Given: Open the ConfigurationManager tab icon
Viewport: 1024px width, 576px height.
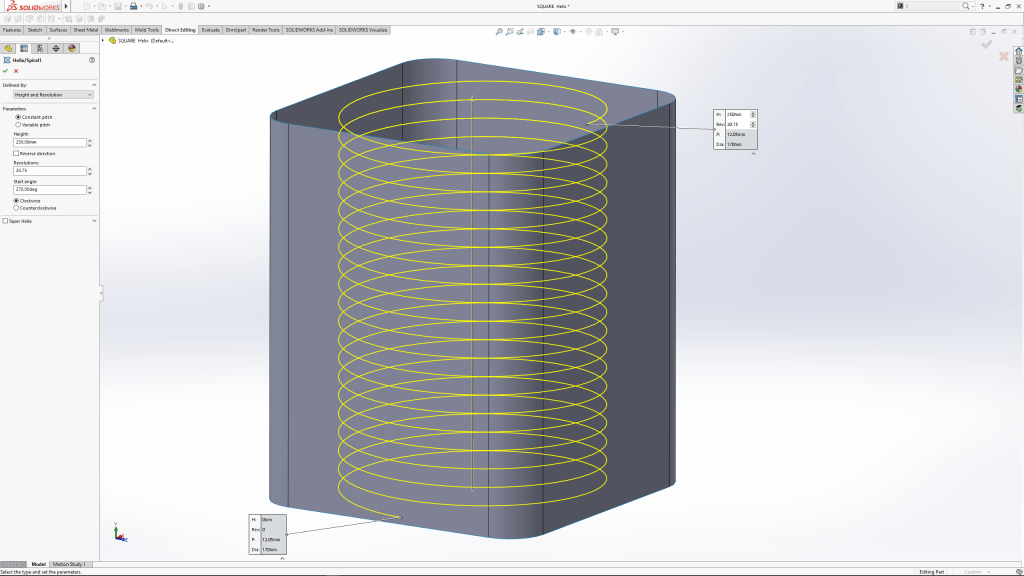Looking at the screenshot, I should (39, 48).
